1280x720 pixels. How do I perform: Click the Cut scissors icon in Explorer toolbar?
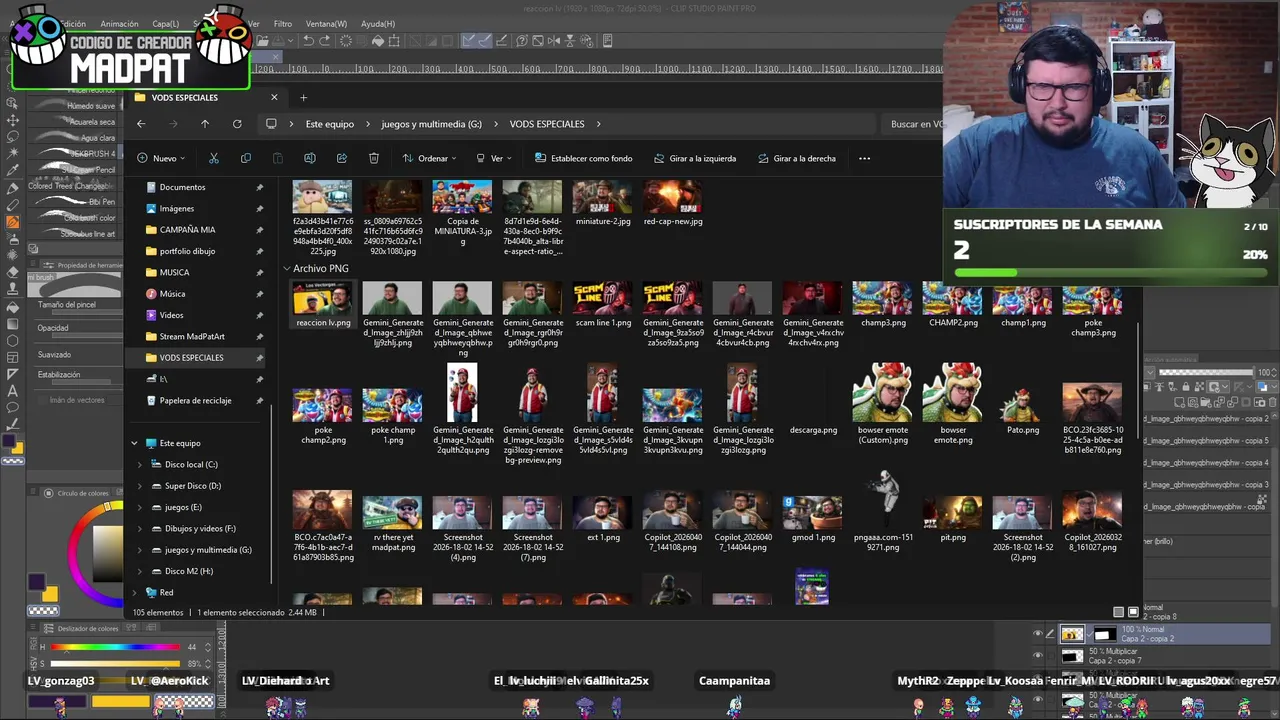pyautogui.click(x=214, y=158)
